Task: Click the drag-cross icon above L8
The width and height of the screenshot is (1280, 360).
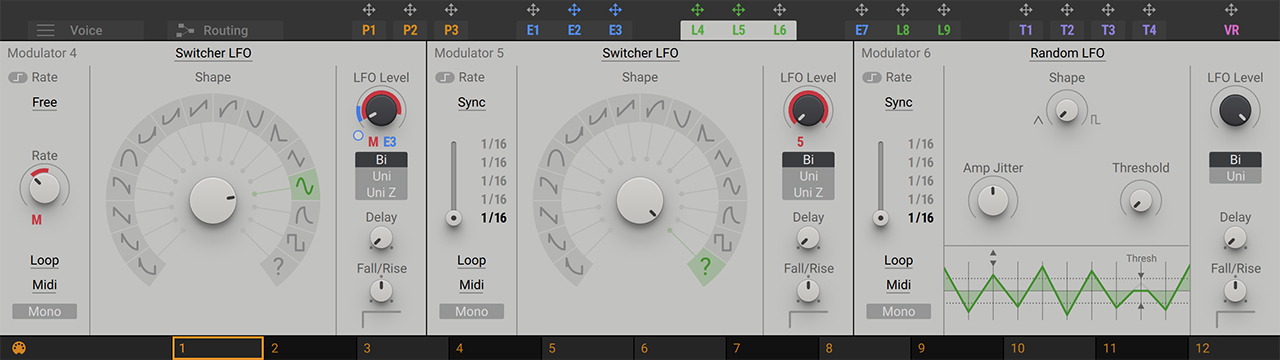Action: point(903,10)
